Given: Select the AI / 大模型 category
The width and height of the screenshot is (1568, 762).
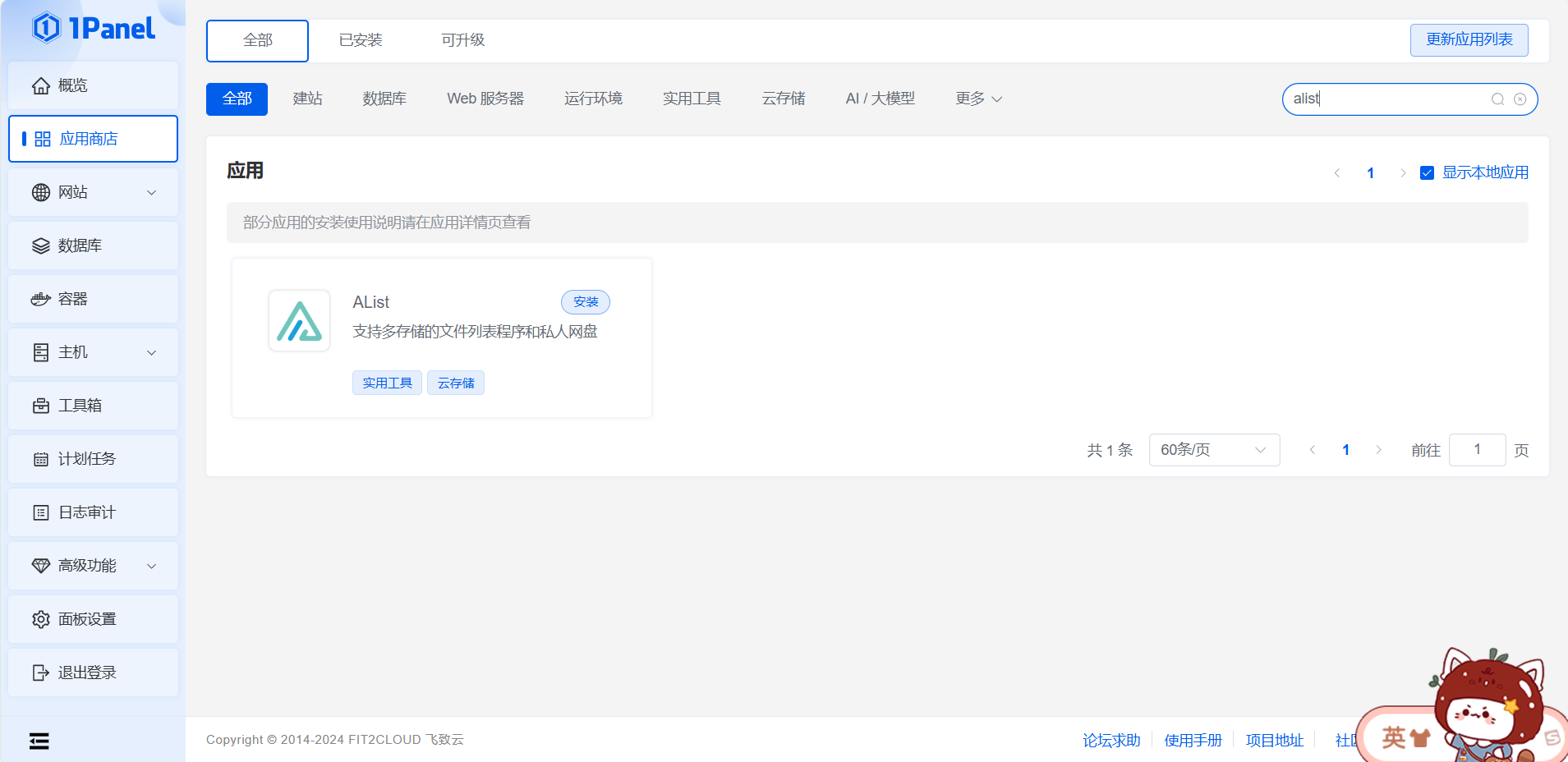Looking at the screenshot, I should click(881, 99).
